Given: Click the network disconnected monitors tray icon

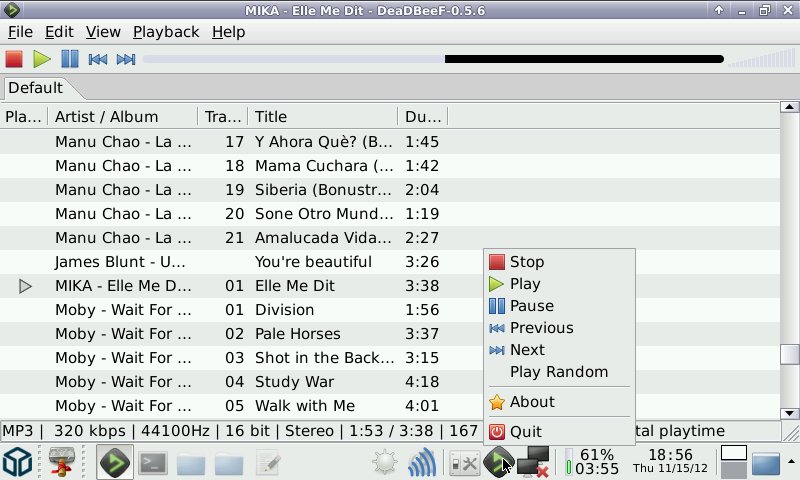Looking at the screenshot, I should point(533,462).
